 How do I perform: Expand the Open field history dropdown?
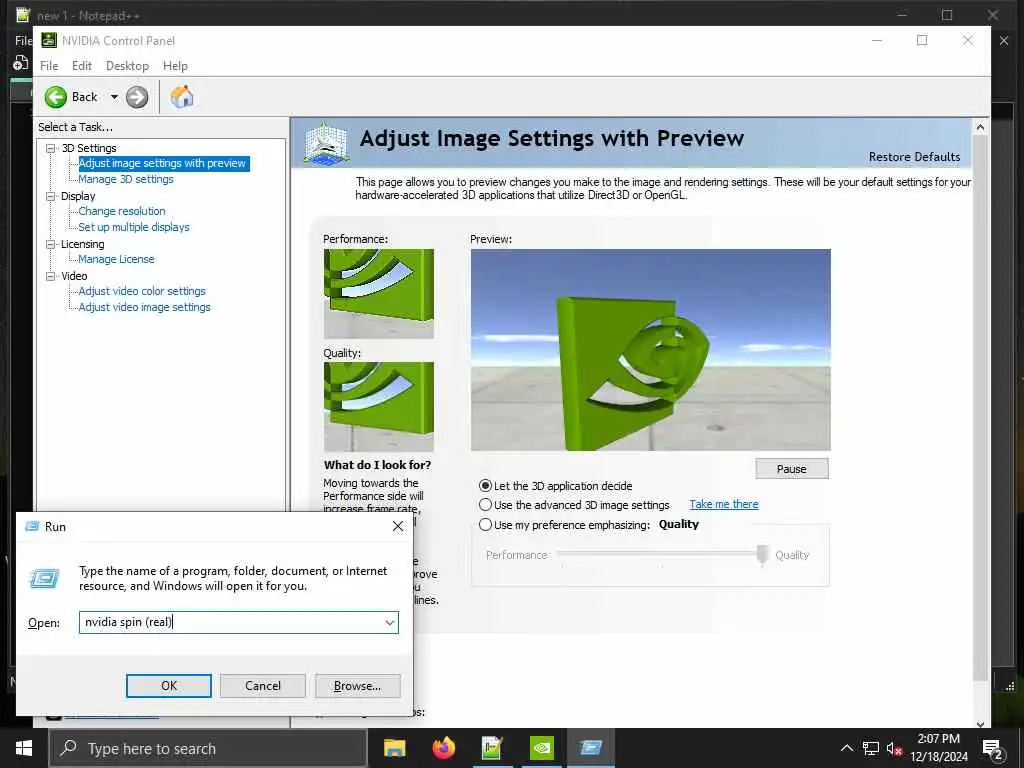(390, 622)
